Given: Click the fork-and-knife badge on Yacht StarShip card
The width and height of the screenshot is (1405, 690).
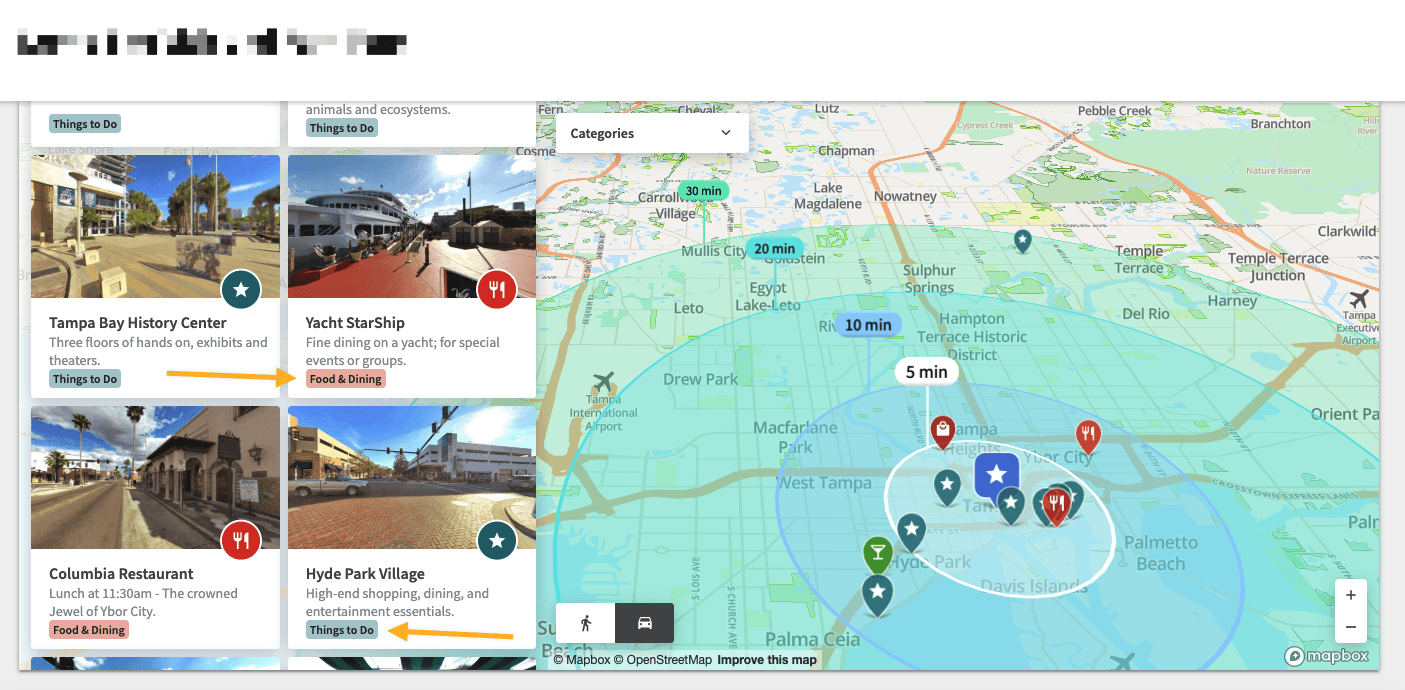Looking at the screenshot, I should click(x=497, y=290).
